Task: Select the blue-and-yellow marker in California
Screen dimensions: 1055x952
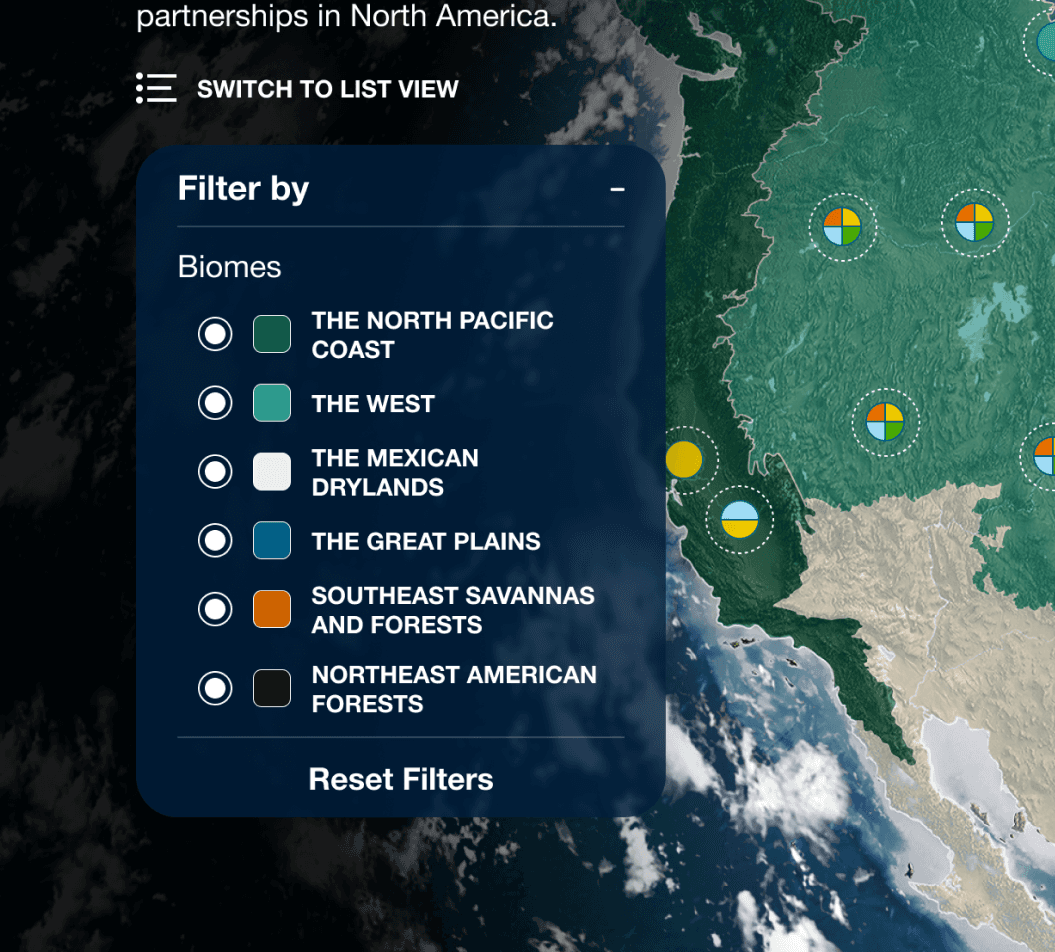Action: pos(739,521)
